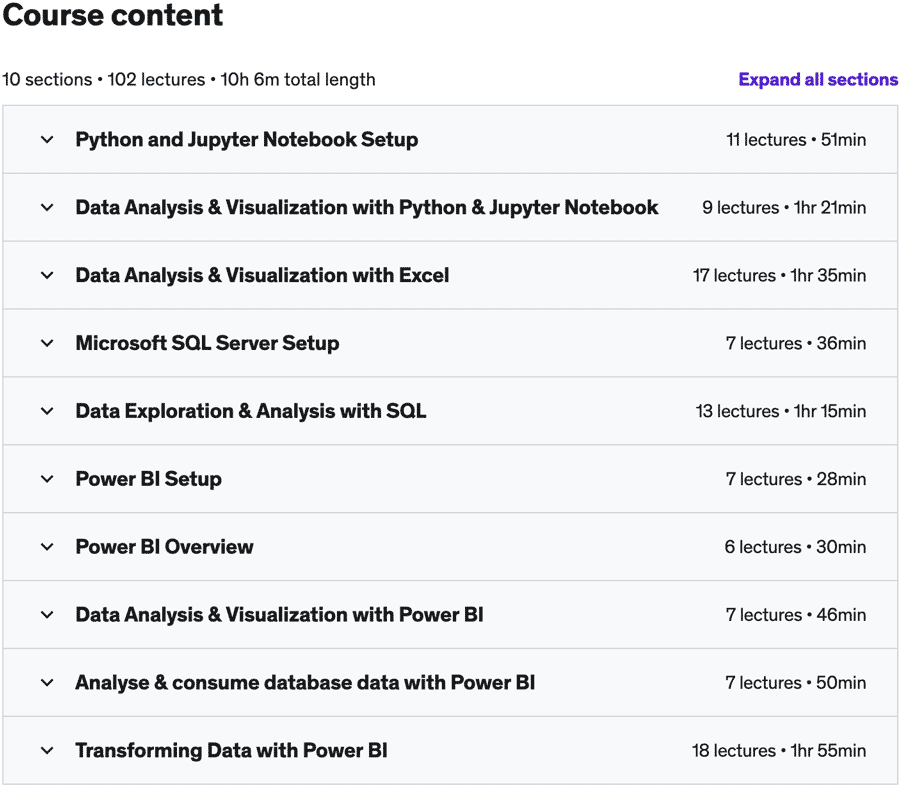Image resolution: width=900 pixels, height=789 pixels.
Task: Expand chevron for Power BI Overview
Action: point(47,547)
